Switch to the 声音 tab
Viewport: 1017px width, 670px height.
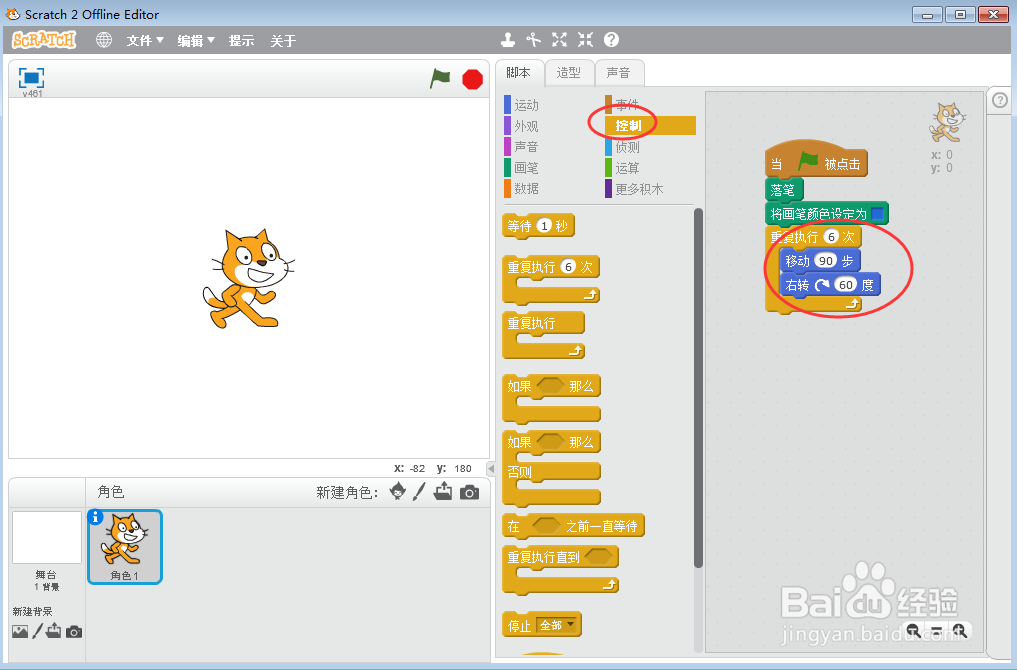tap(619, 73)
